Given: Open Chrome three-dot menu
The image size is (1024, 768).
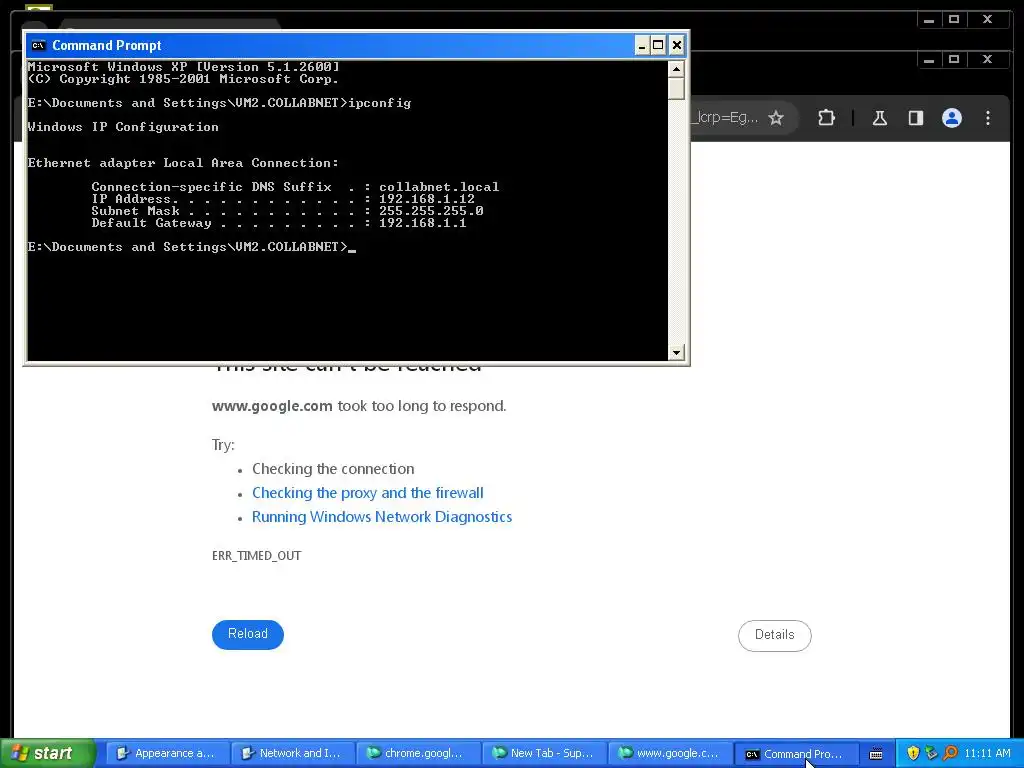Looking at the screenshot, I should [987, 118].
